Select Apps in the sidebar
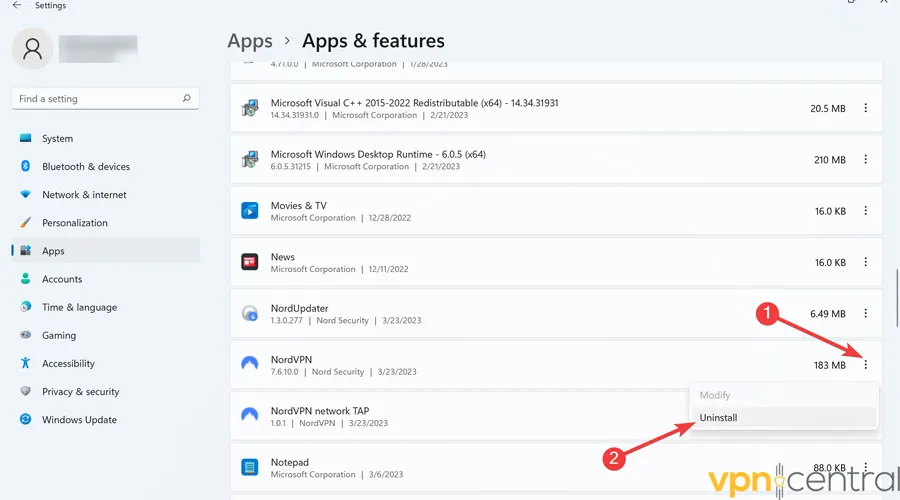 [x=106, y=251]
